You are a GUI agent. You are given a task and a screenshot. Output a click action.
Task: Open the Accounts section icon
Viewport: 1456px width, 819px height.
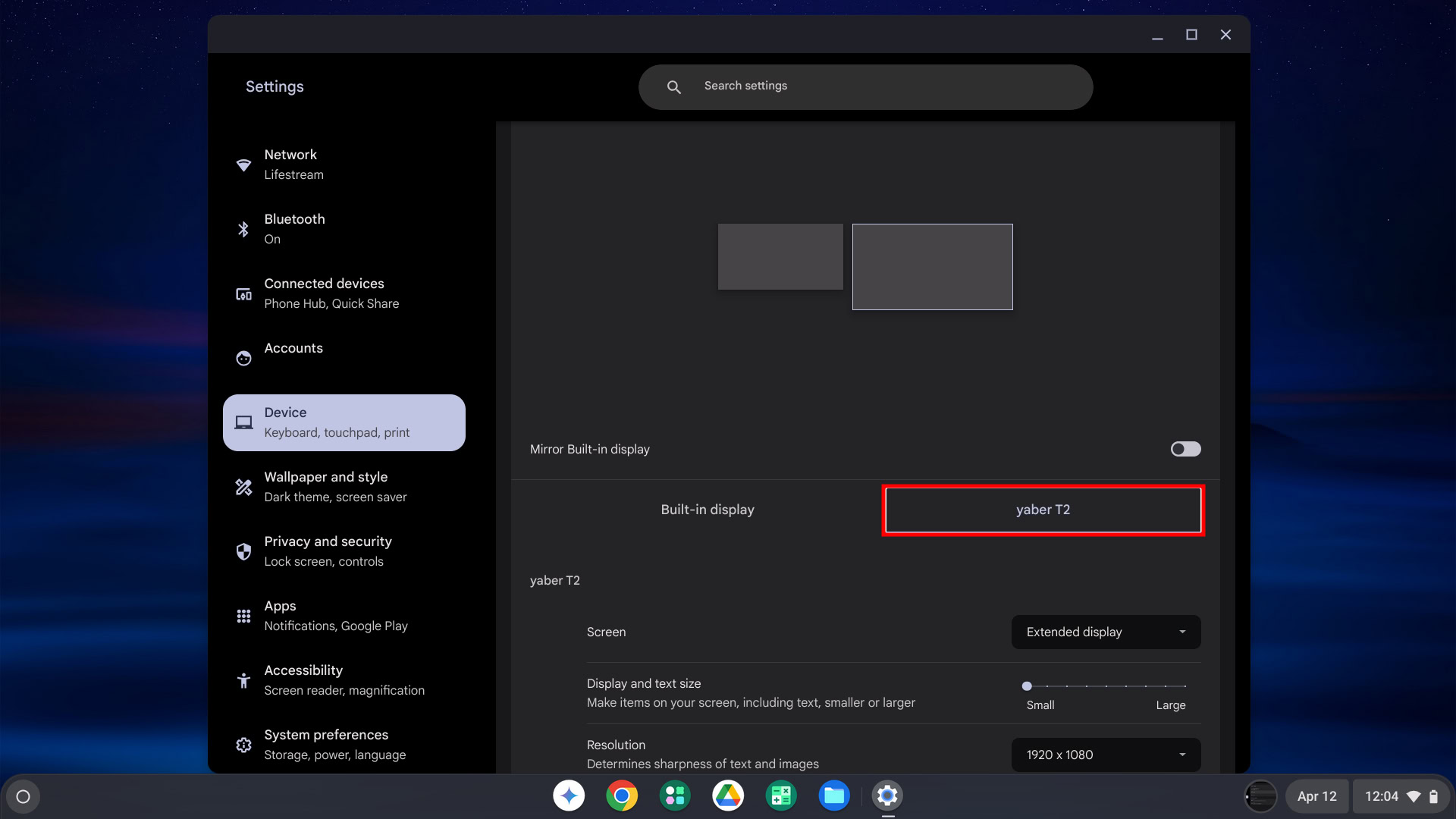(243, 358)
